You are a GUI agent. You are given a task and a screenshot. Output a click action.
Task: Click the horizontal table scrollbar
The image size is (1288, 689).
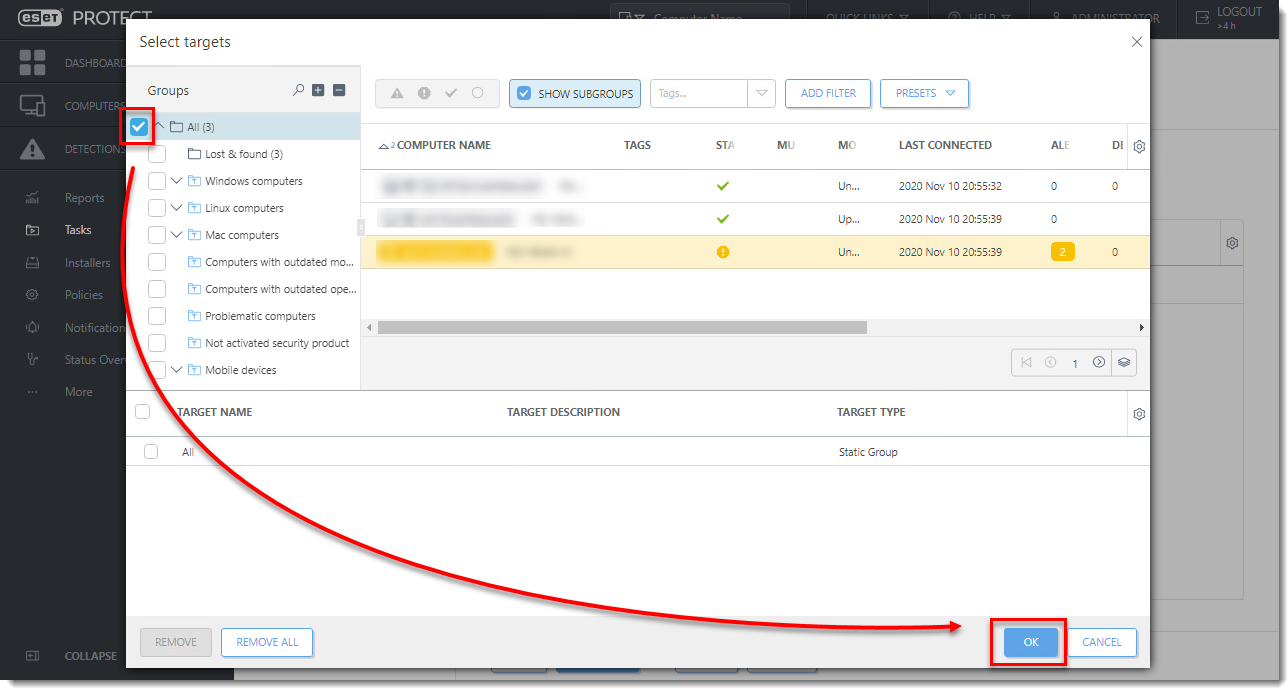pos(622,328)
